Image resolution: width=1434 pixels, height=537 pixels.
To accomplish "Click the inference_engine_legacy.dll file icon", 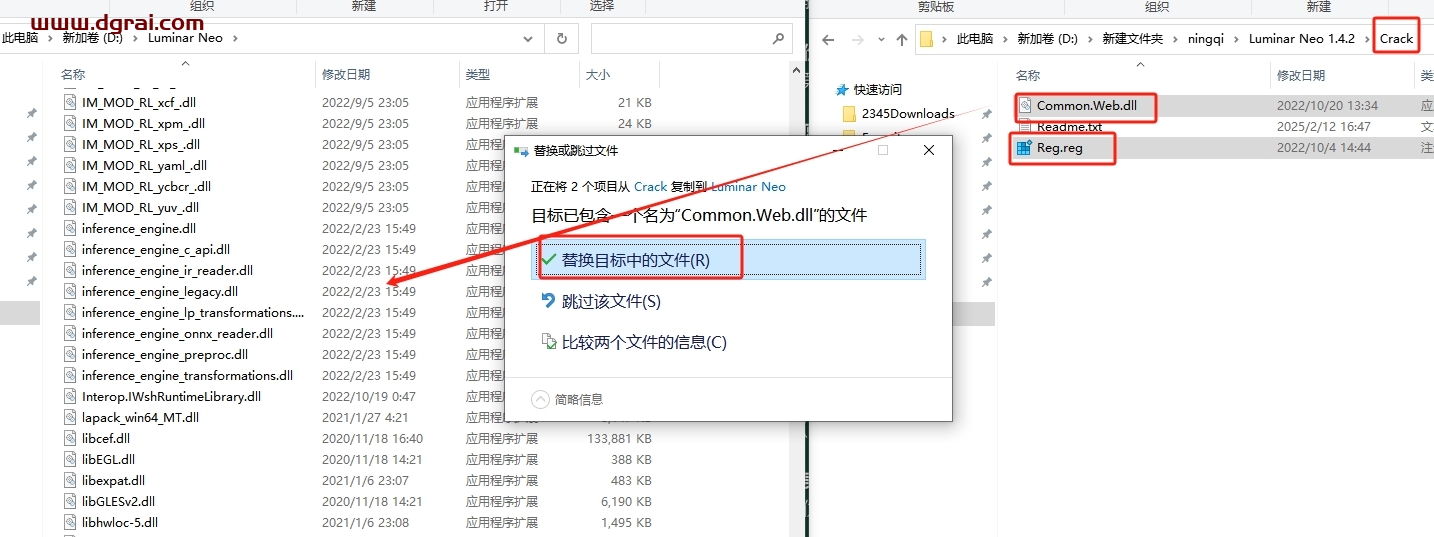I will pos(70,291).
